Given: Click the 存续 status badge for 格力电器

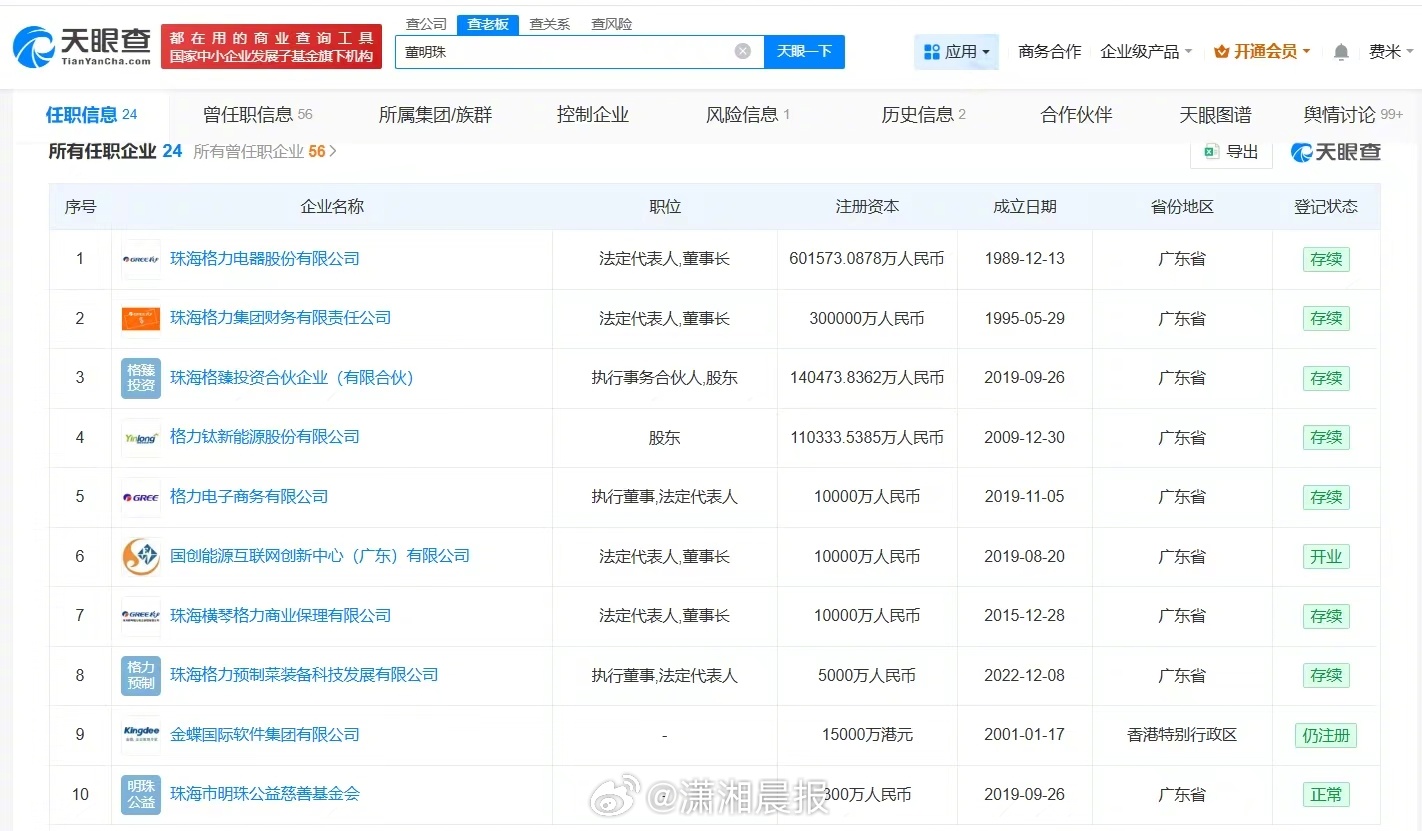Looking at the screenshot, I should [x=1326, y=258].
